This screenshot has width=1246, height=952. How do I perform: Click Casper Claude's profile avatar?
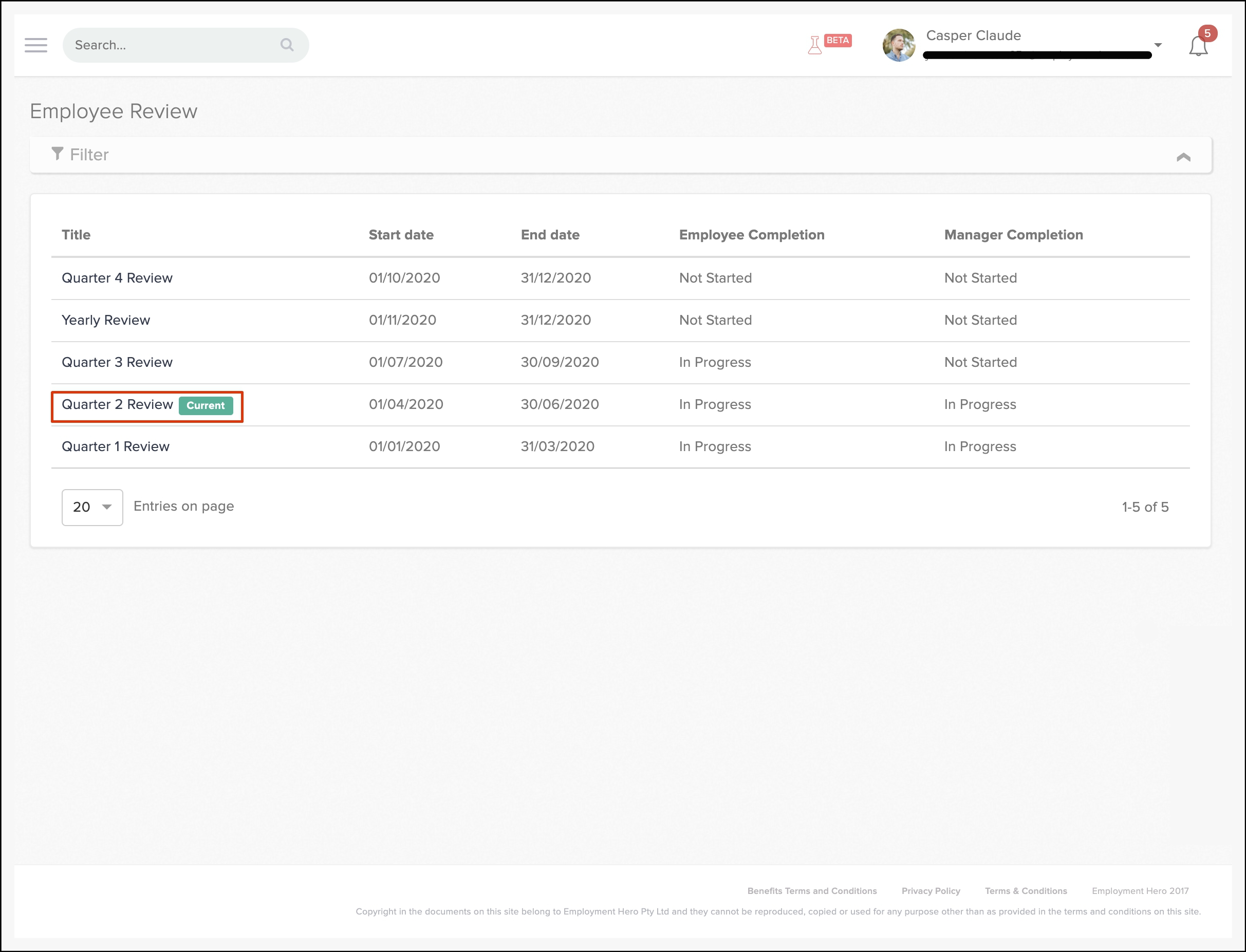click(x=899, y=45)
